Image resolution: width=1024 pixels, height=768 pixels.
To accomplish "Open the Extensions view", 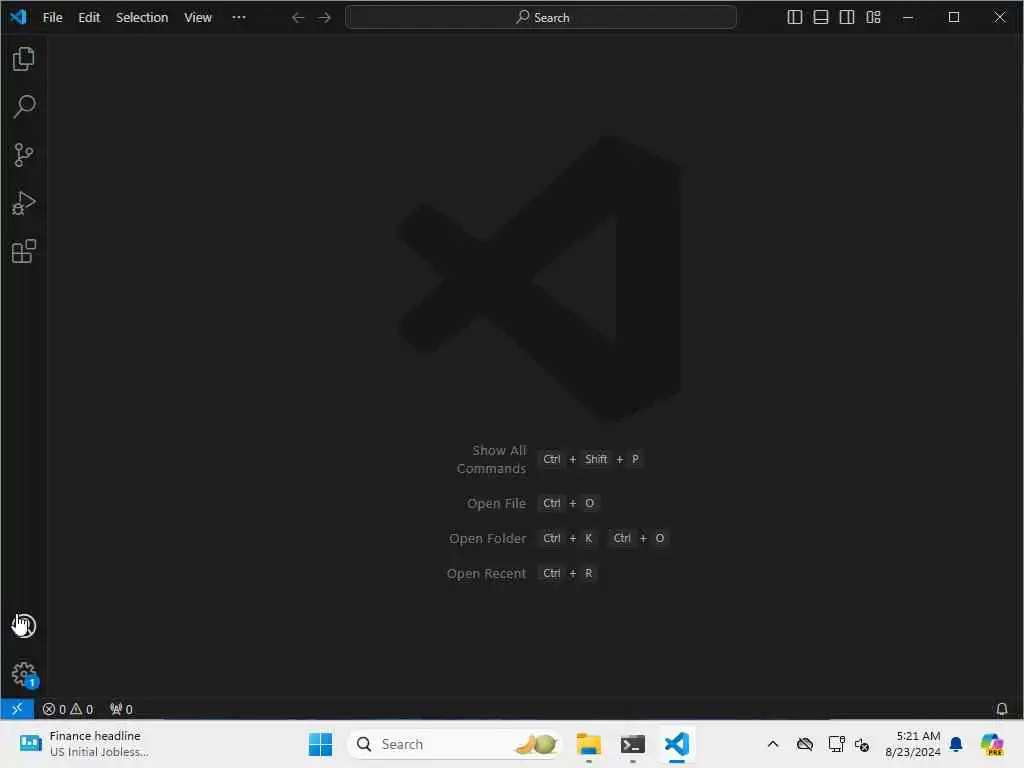I will pos(24,251).
